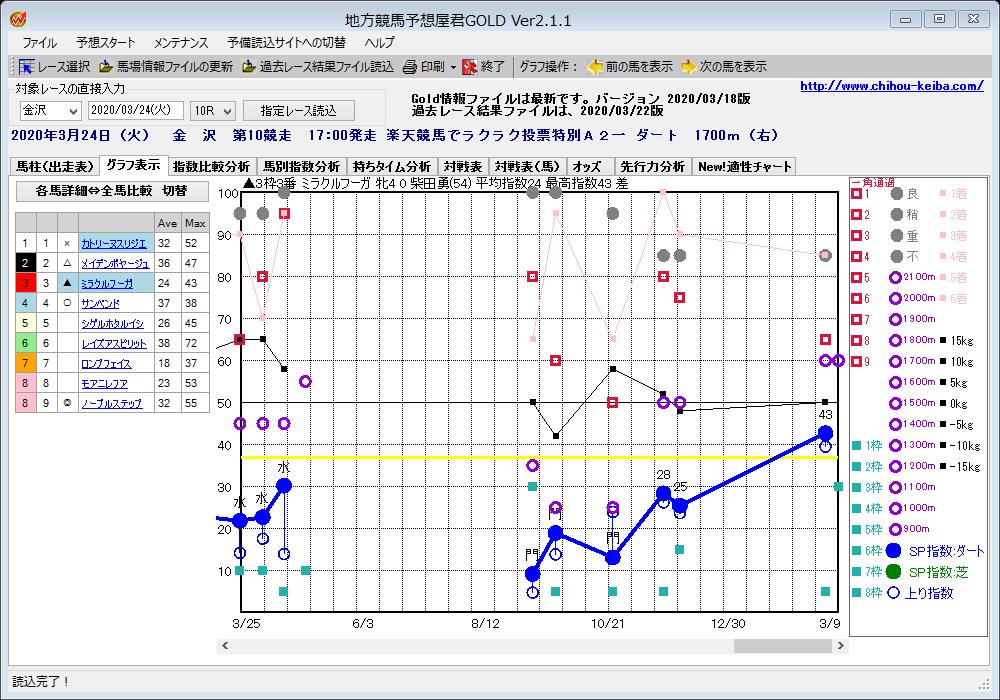Click the 2100m purple ring legend icon

coord(895,277)
